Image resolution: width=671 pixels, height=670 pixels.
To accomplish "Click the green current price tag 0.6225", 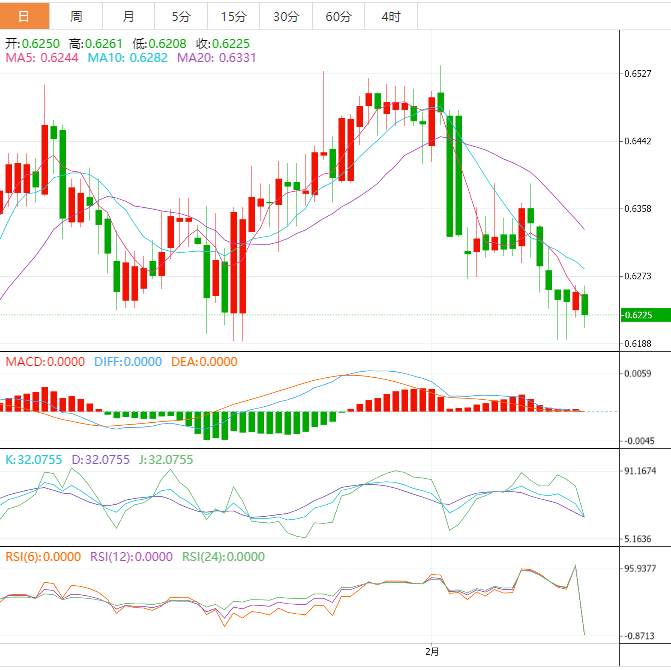I will (639, 315).
